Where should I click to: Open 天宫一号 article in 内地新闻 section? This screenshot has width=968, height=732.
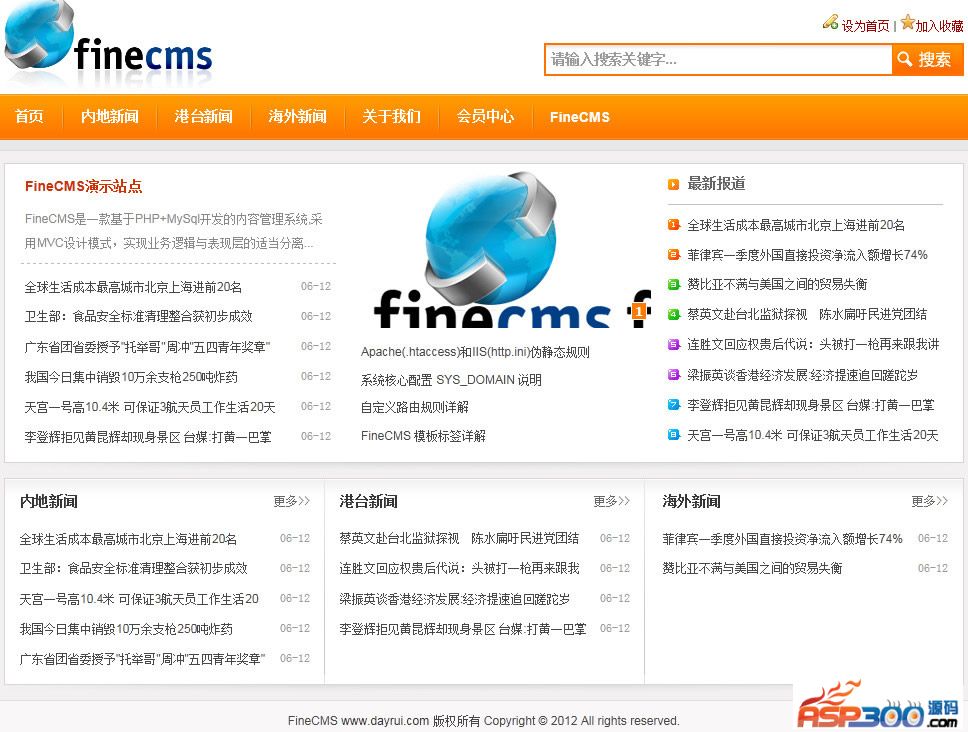coord(139,599)
